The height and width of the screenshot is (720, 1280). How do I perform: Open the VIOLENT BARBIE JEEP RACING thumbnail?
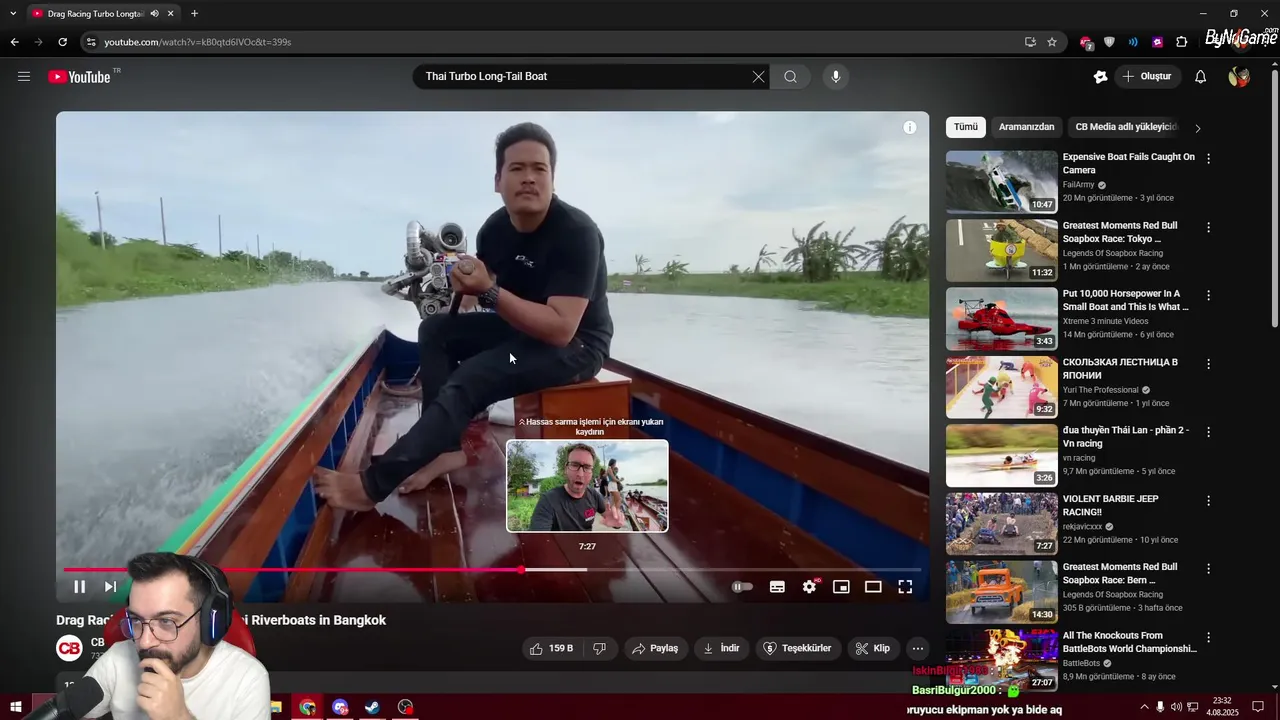[x=1001, y=523]
